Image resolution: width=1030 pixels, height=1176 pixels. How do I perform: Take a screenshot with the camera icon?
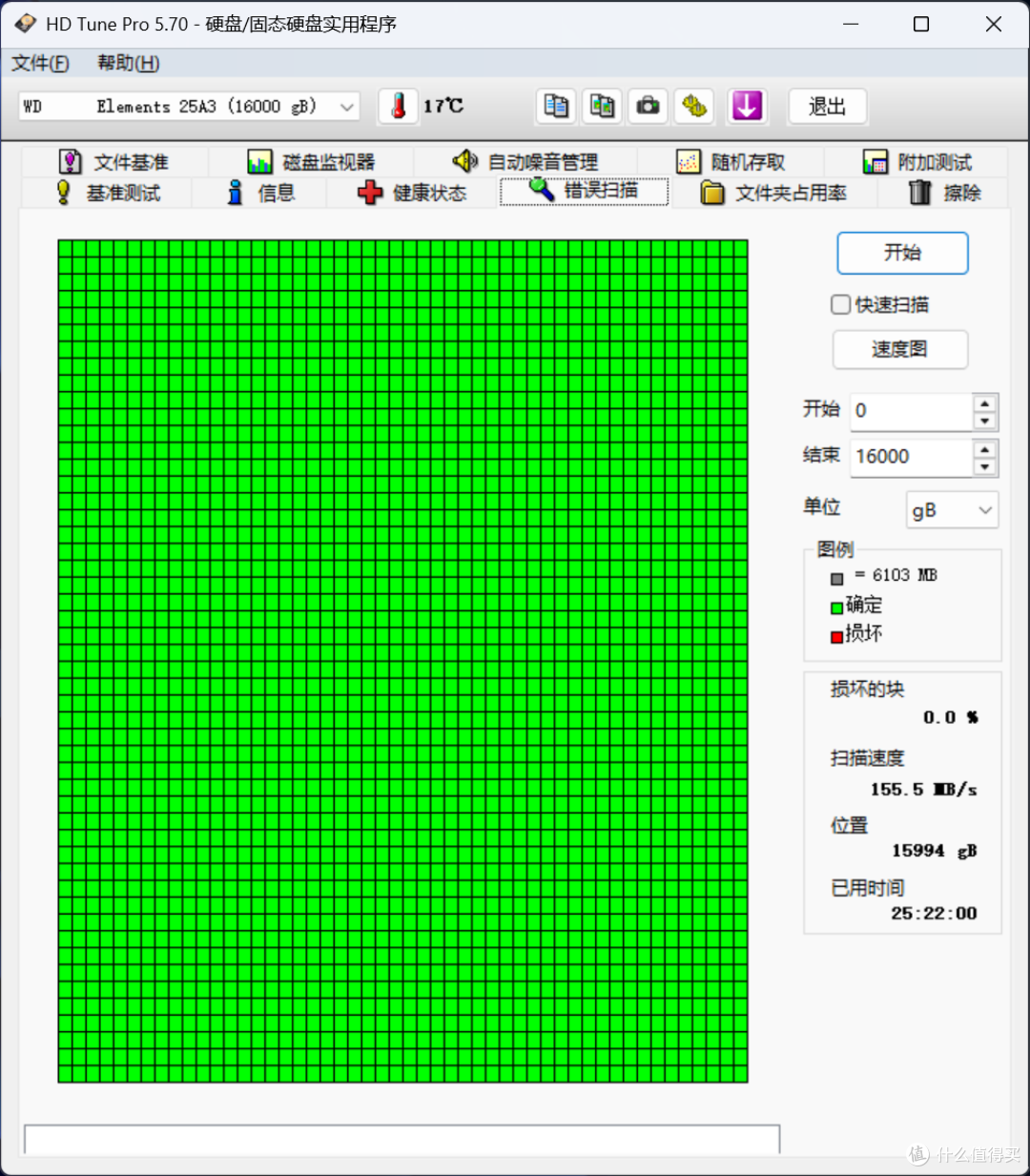pyautogui.click(x=649, y=106)
